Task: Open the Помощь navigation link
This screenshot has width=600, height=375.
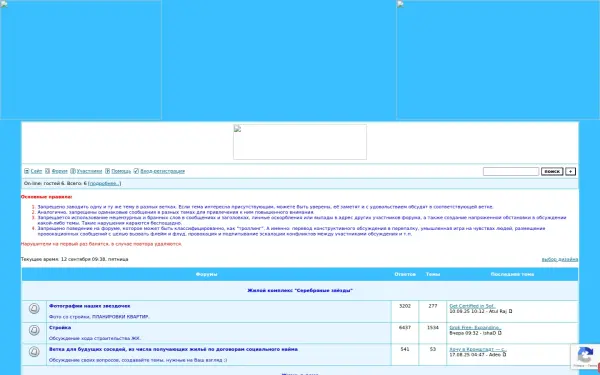Action: 121,171
